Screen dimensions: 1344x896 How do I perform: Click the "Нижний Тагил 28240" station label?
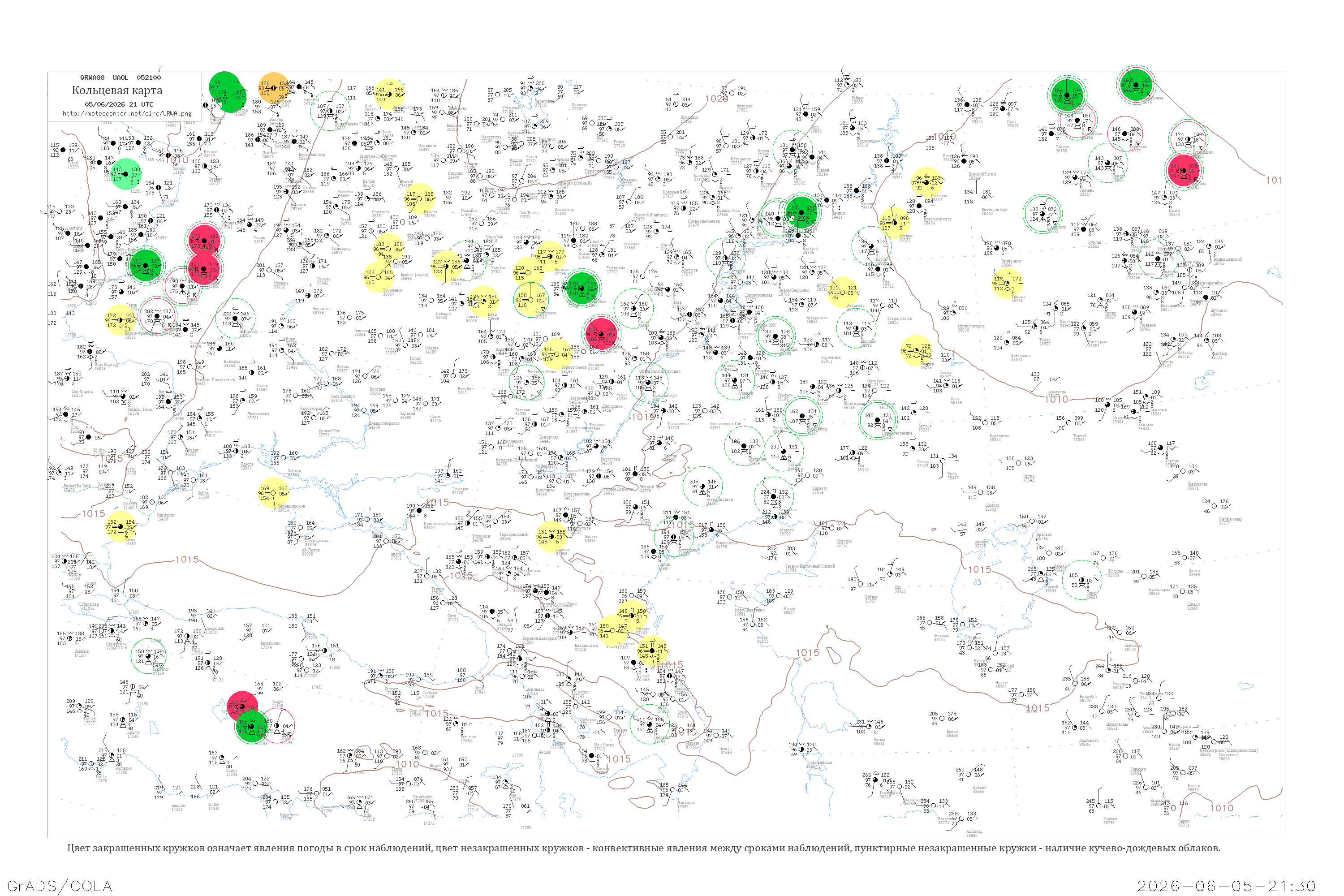pos(982,176)
